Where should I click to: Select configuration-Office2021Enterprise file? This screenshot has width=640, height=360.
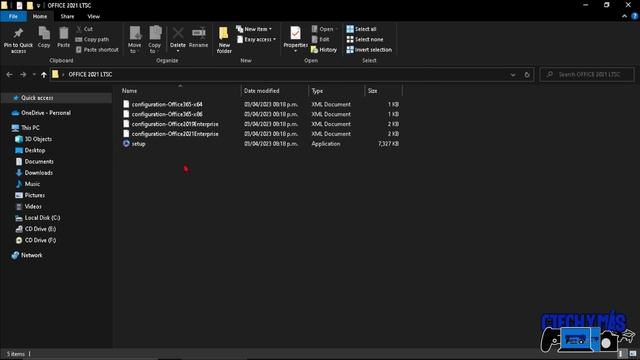point(175,133)
